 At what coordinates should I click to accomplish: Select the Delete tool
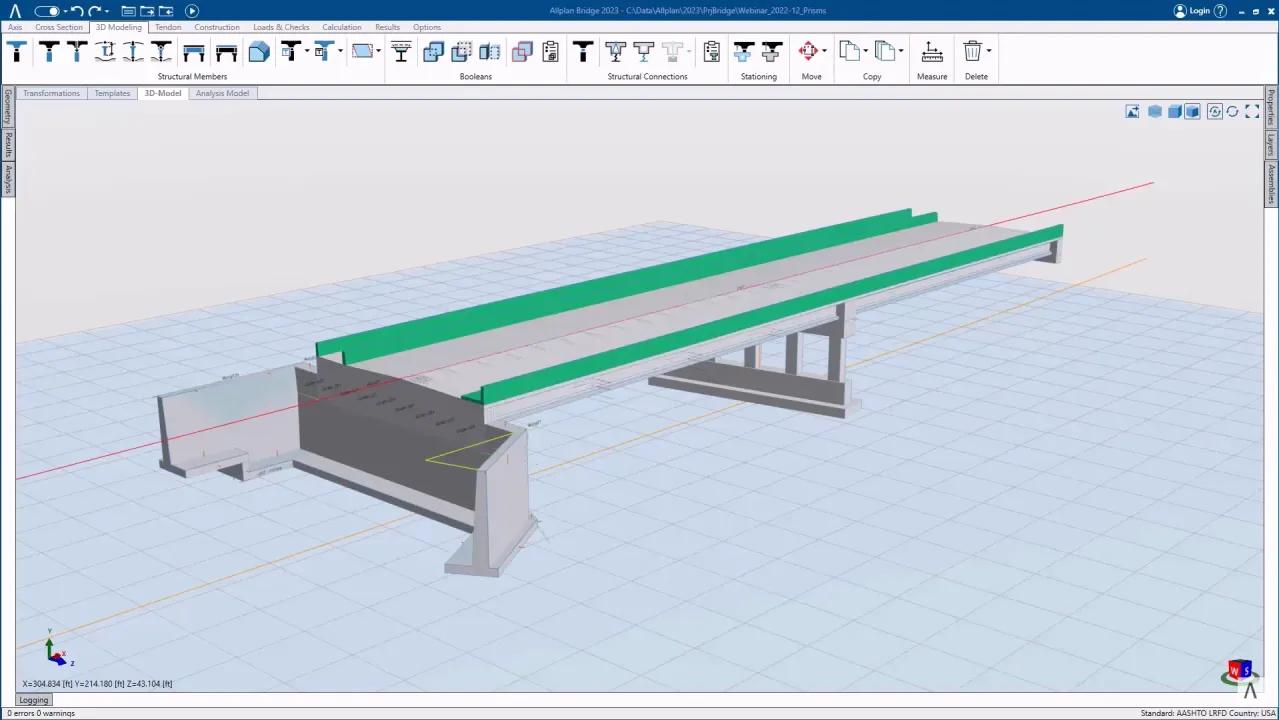point(970,52)
